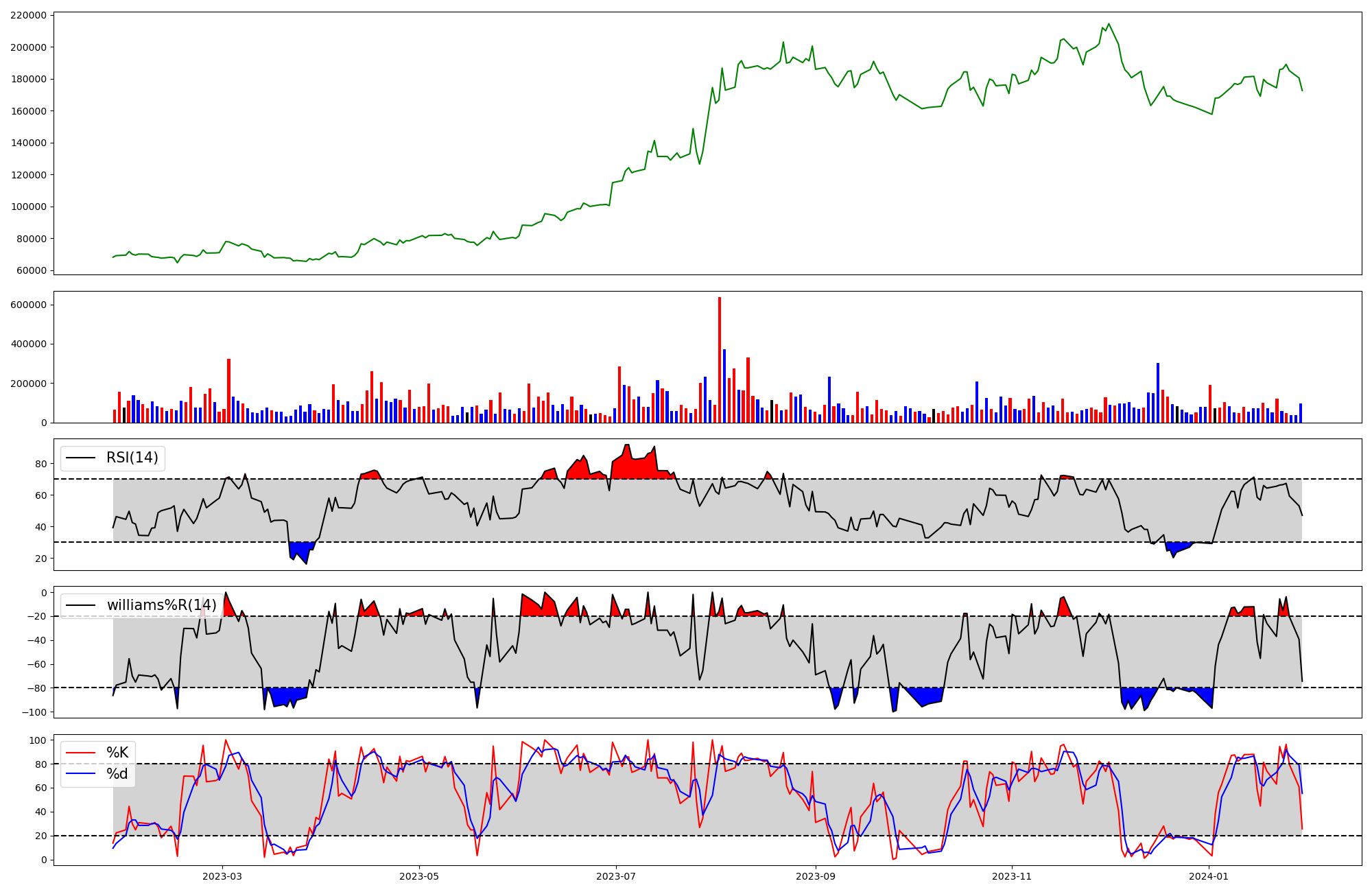The height and width of the screenshot is (892, 1372).
Task: Click the RSI(14) legend label
Action: coord(132,458)
